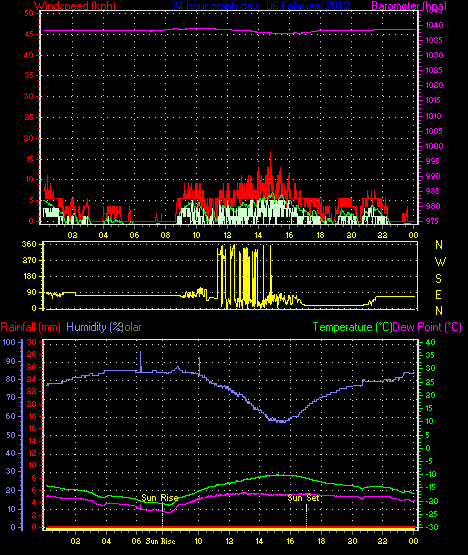Click 100 on the blue humidity axis

pyautogui.click(x=9, y=342)
